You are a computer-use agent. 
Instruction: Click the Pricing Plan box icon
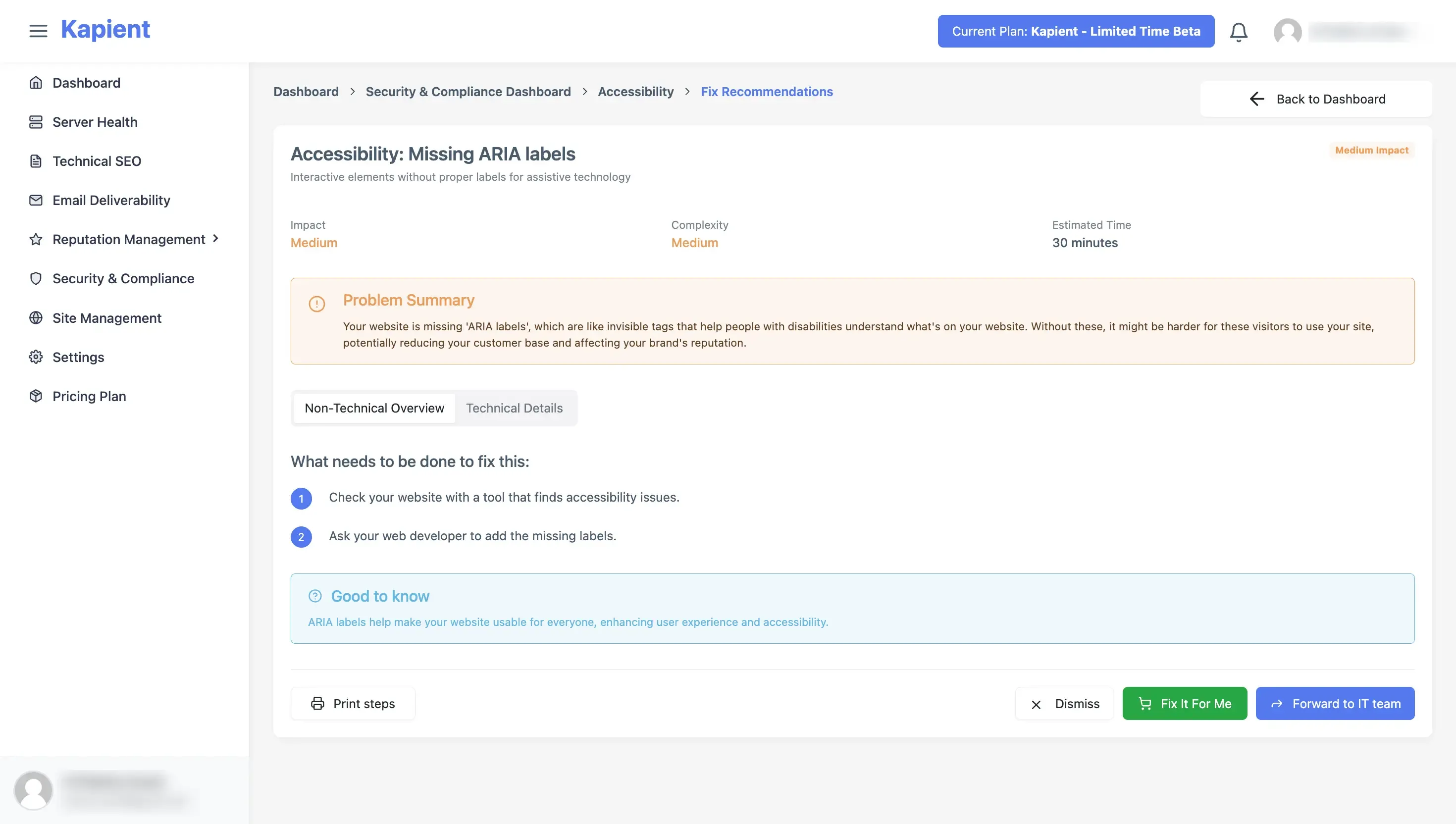point(36,396)
